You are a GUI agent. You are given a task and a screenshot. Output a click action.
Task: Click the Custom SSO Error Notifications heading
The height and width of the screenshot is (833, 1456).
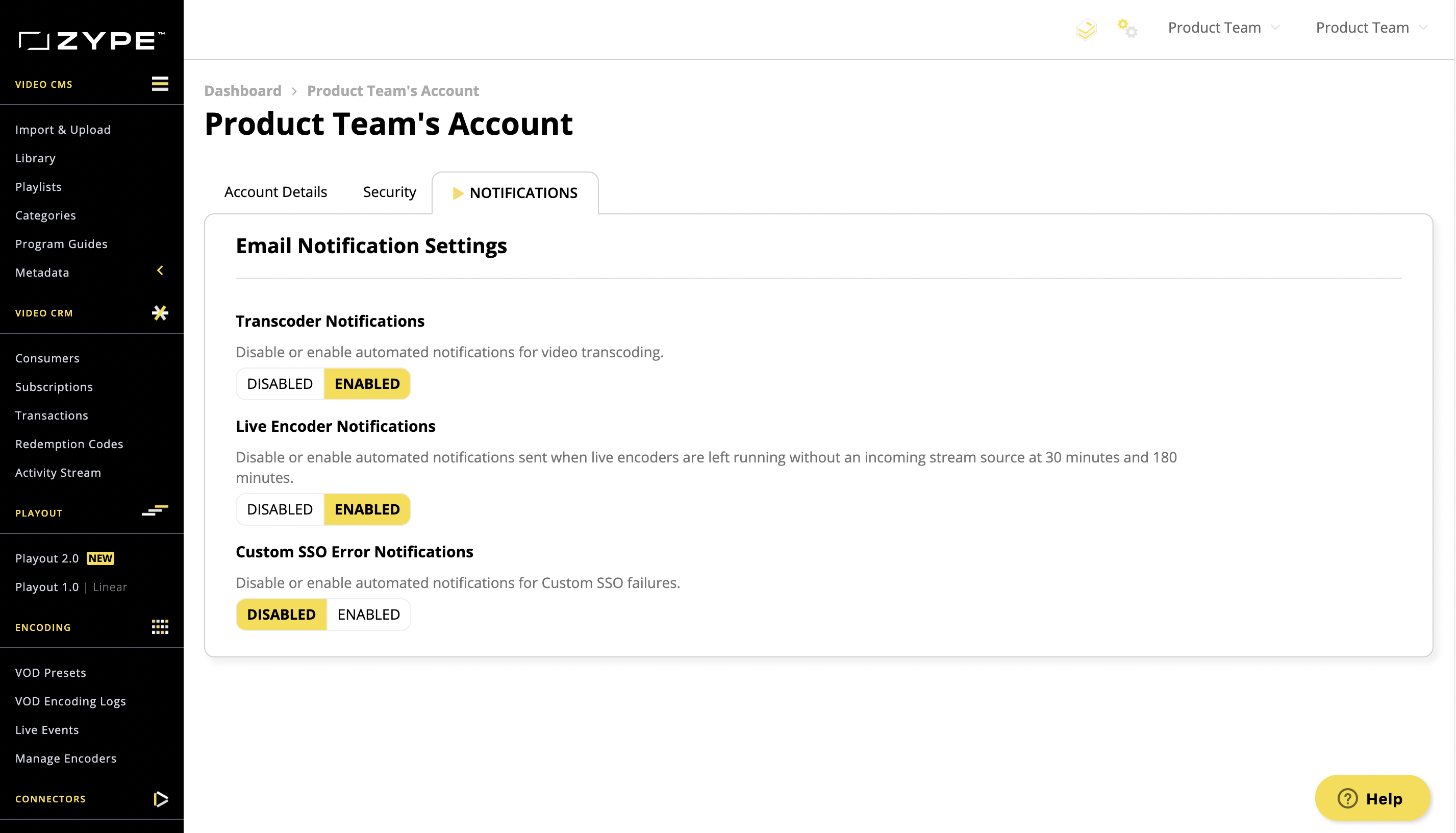[x=355, y=552]
